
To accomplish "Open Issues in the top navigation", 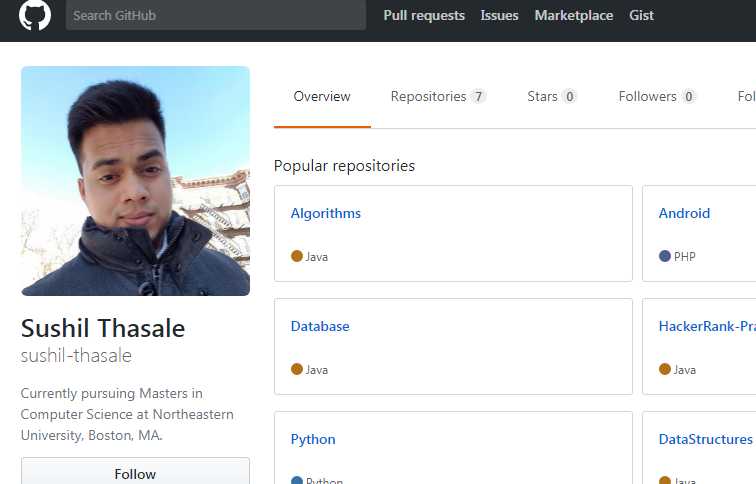I will coord(499,16).
